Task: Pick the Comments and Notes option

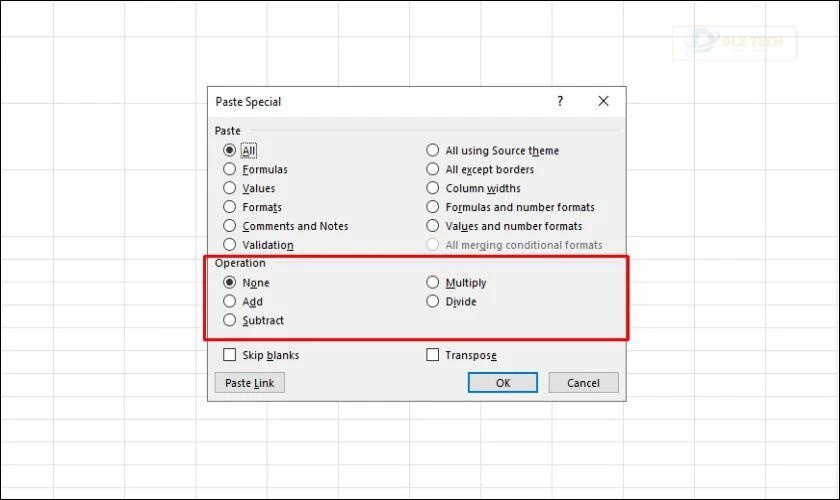Action: click(x=230, y=226)
